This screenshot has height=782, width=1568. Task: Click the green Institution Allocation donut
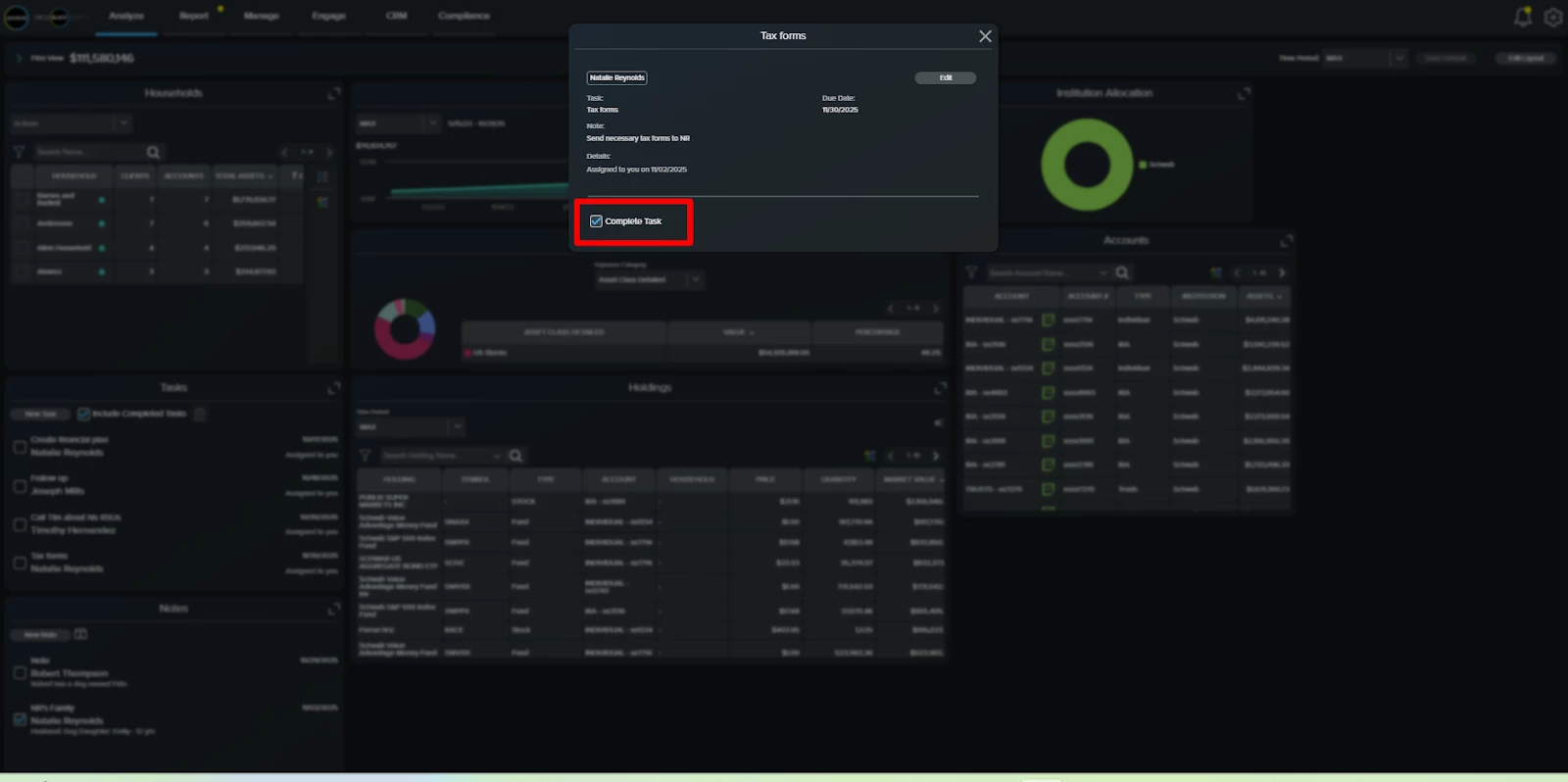1086,165
